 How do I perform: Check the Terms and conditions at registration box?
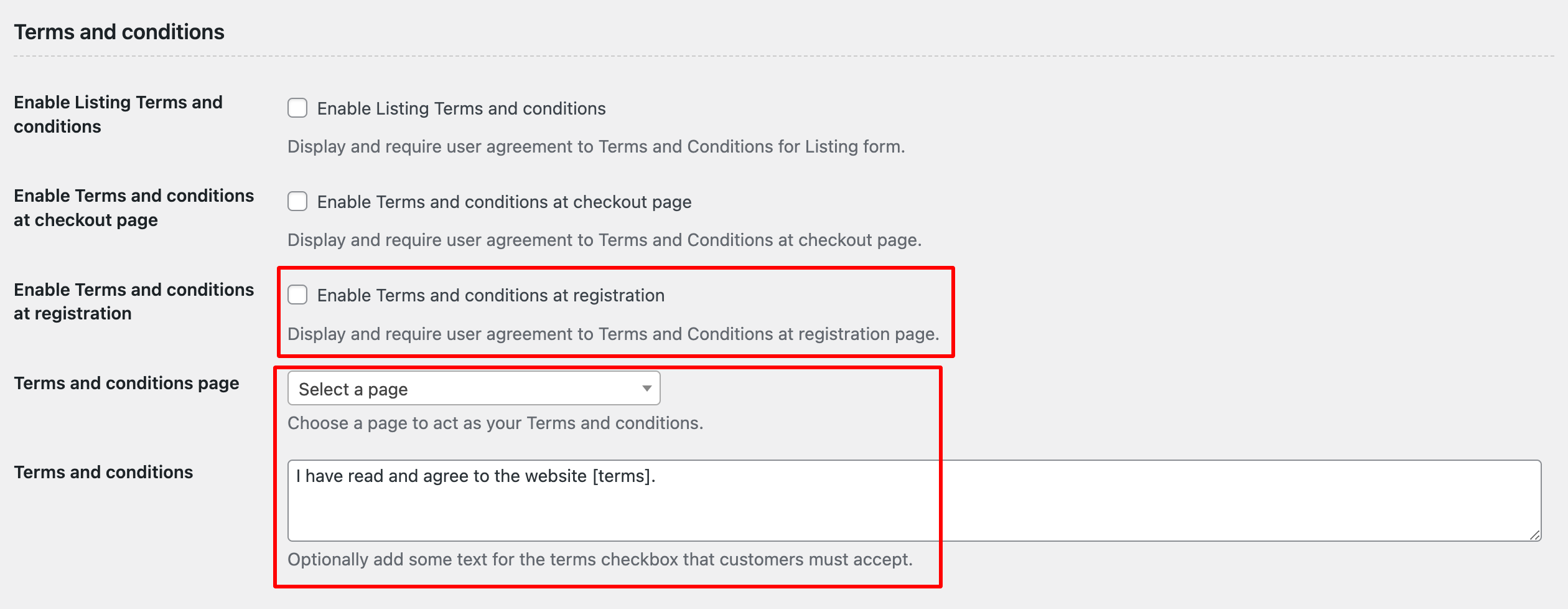click(297, 295)
